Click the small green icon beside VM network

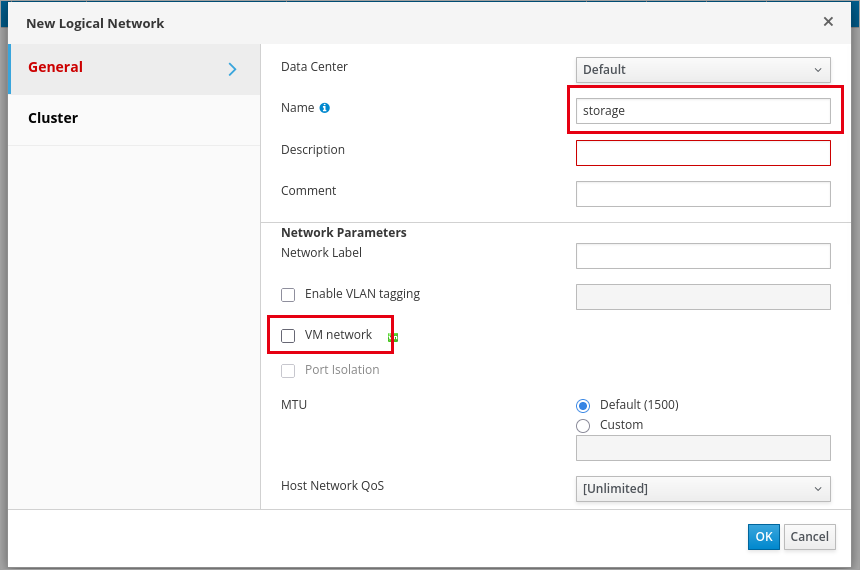tap(393, 337)
